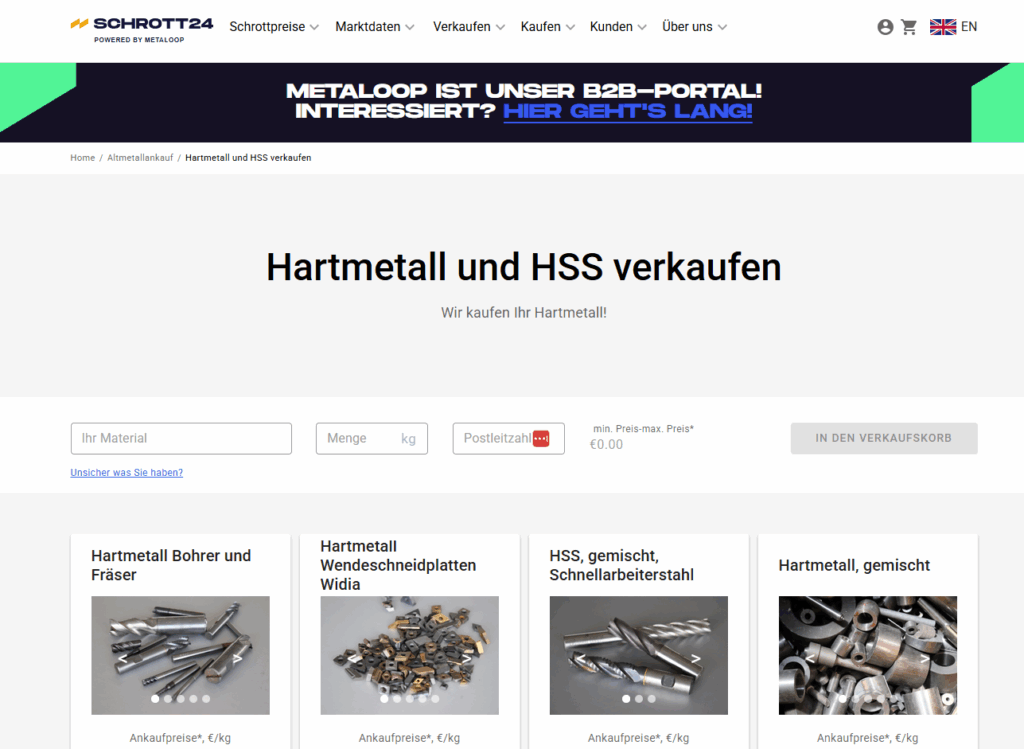The image size is (1024, 749).
Task: Next image arrow on Hartmetall Bohrer card
Action: 238,659
